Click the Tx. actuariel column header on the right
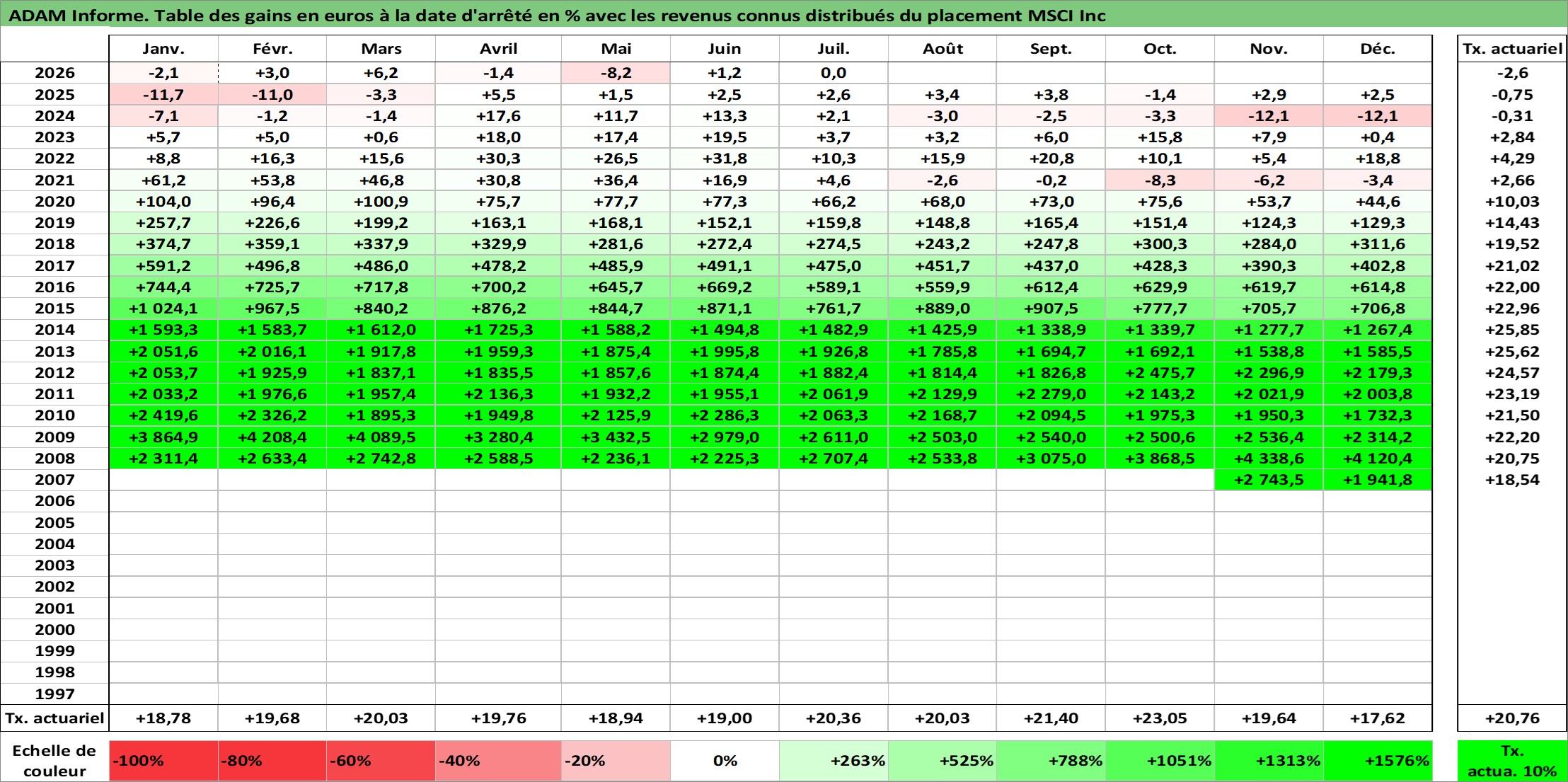 (1512, 49)
